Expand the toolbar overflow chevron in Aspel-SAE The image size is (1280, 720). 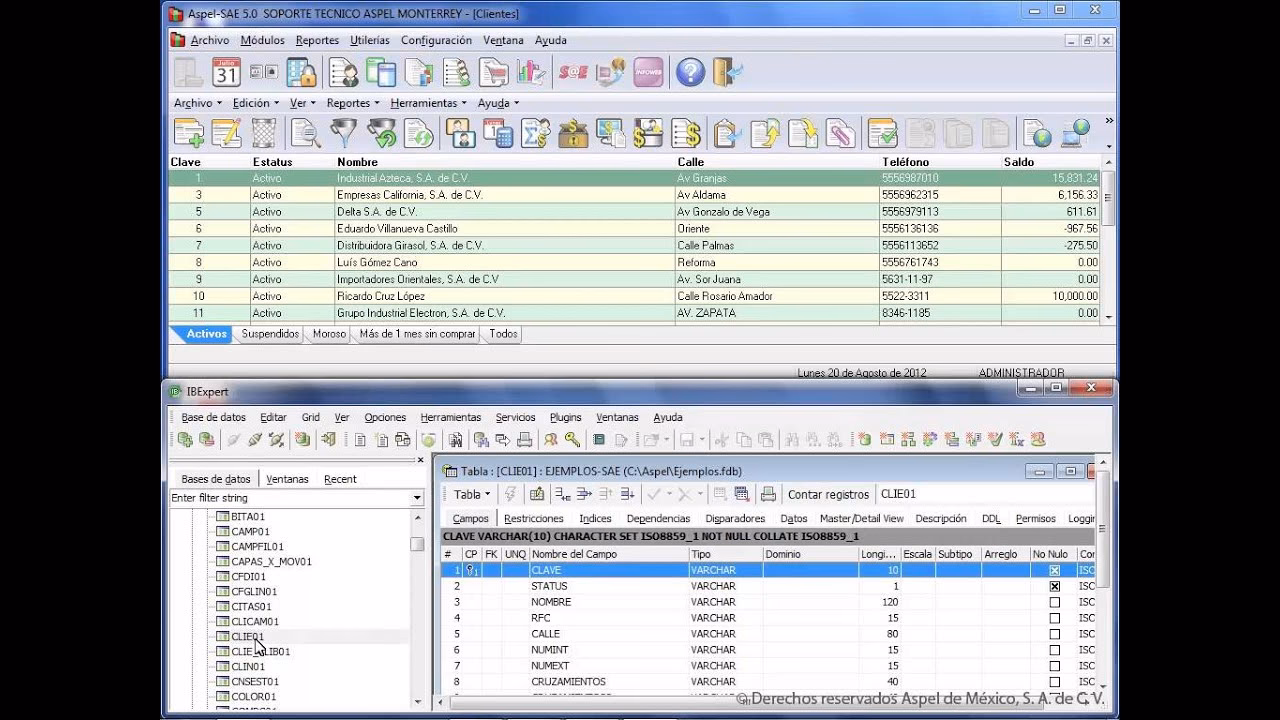[1108, 121]
